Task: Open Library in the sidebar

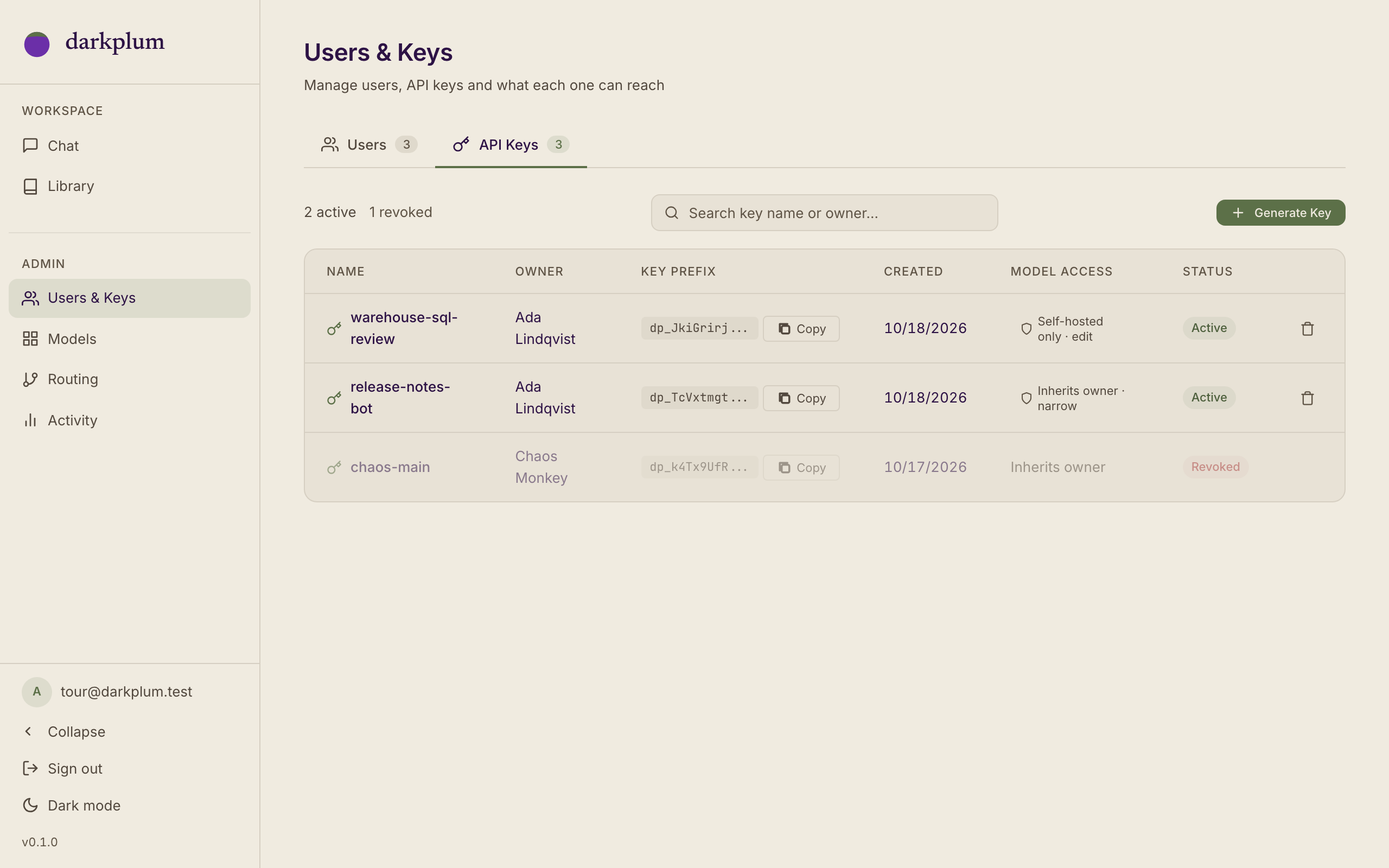Action: [x=129, y=186]
